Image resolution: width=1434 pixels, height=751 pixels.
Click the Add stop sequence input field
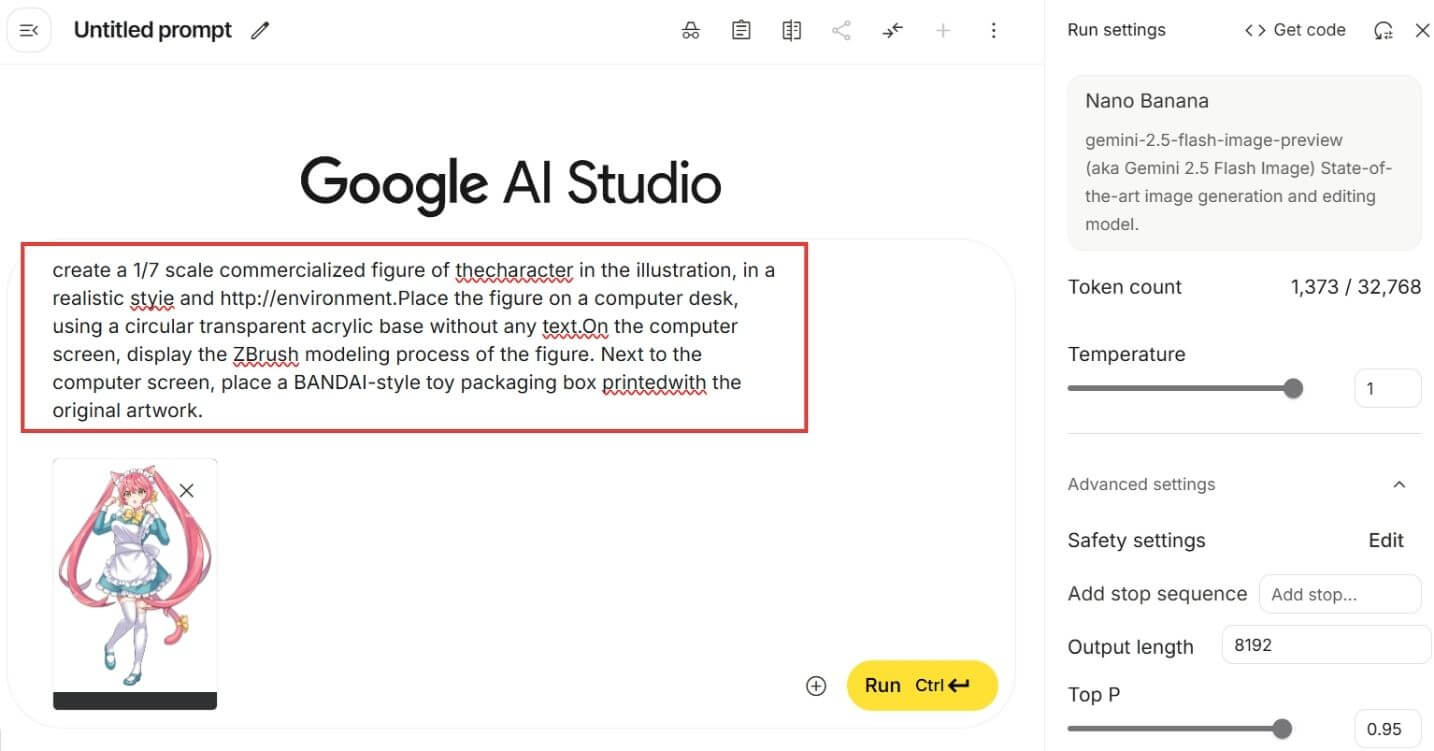pyautogui.click(x=1340, y=594)
